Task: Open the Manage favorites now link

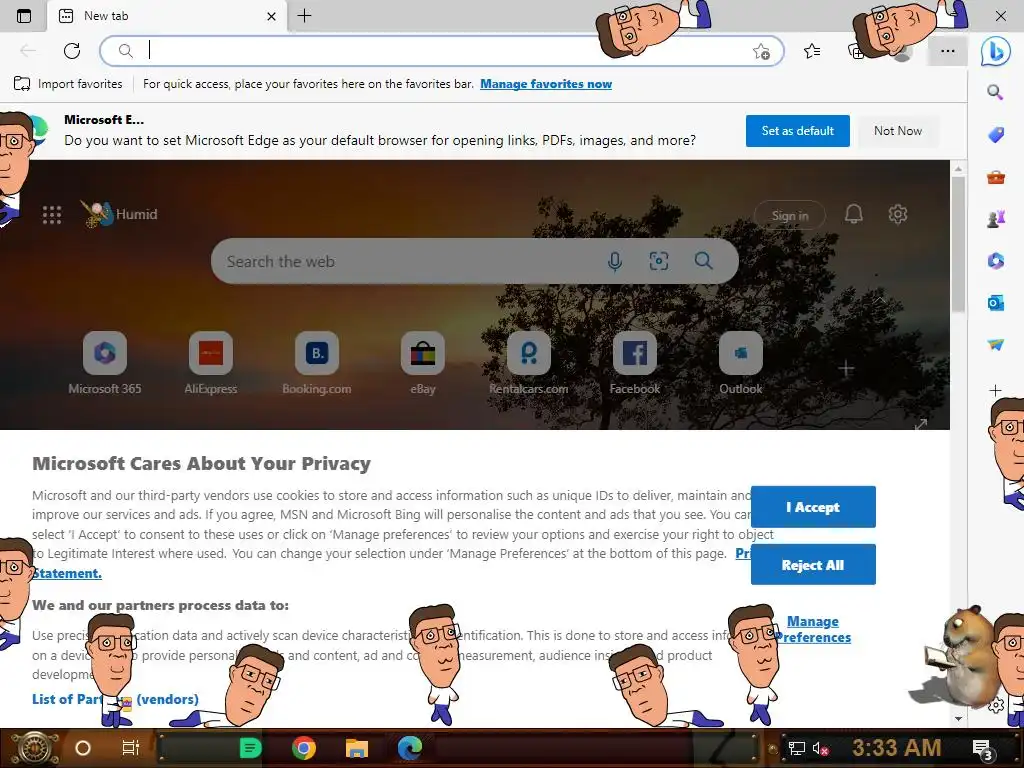Action: pos(546,84)
